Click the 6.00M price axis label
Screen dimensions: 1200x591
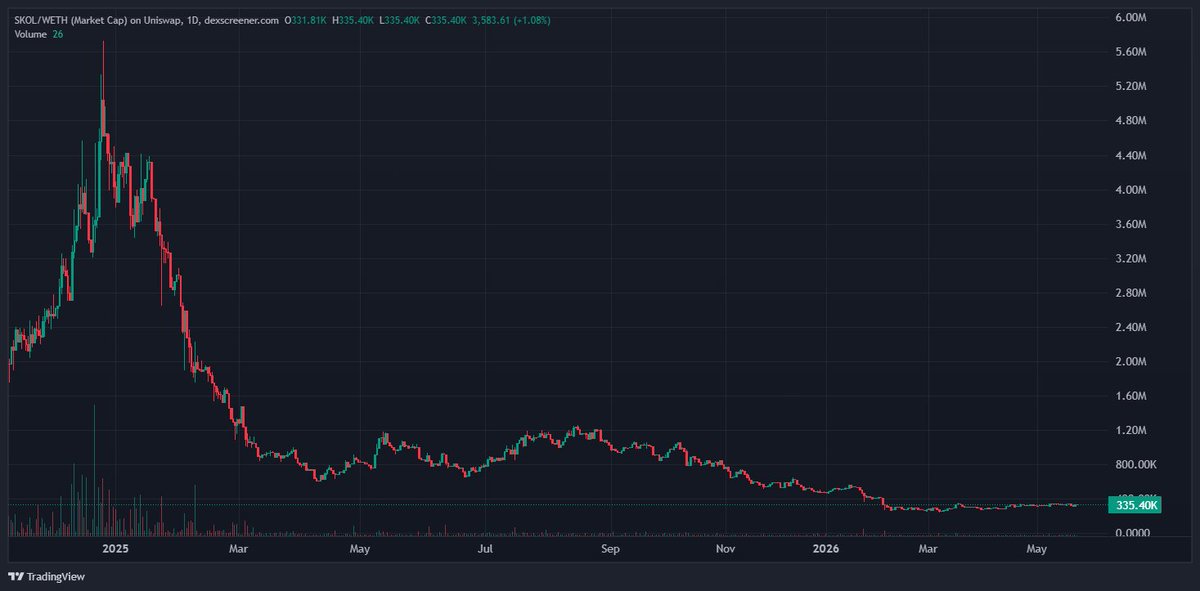(x=1130, y=18)
